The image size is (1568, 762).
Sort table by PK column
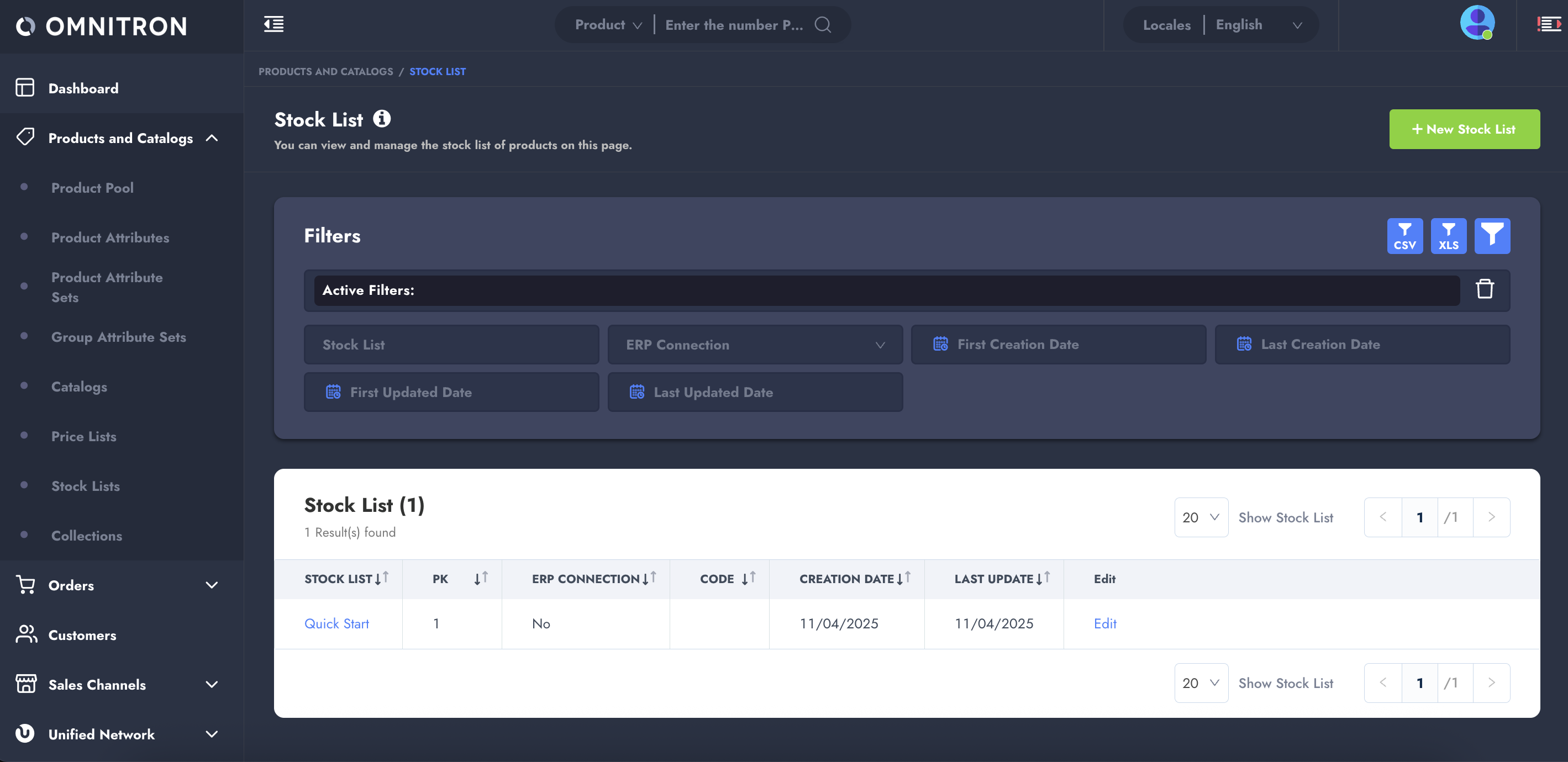(x=481, y=578)
